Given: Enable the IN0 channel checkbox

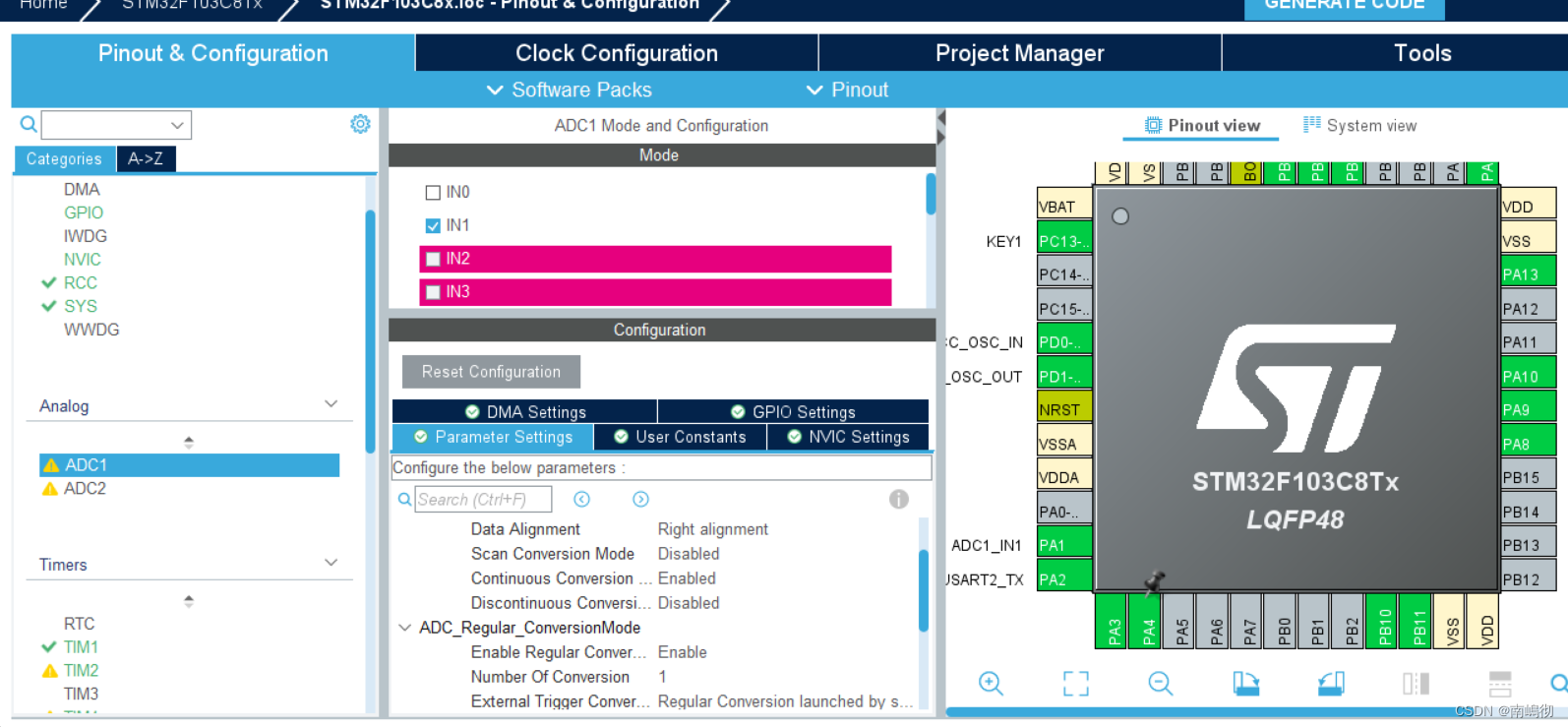Looking at the screenshot, I should [433, 193].
